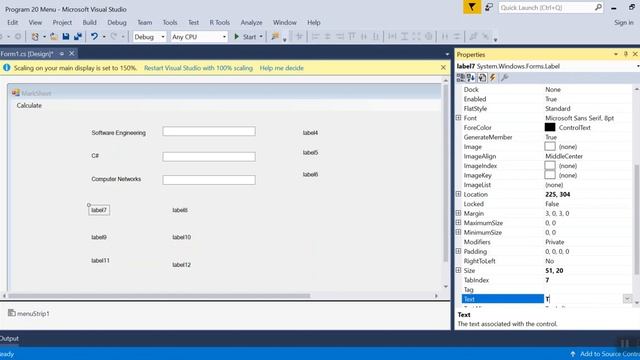Expand the Size property

point(458,270)
